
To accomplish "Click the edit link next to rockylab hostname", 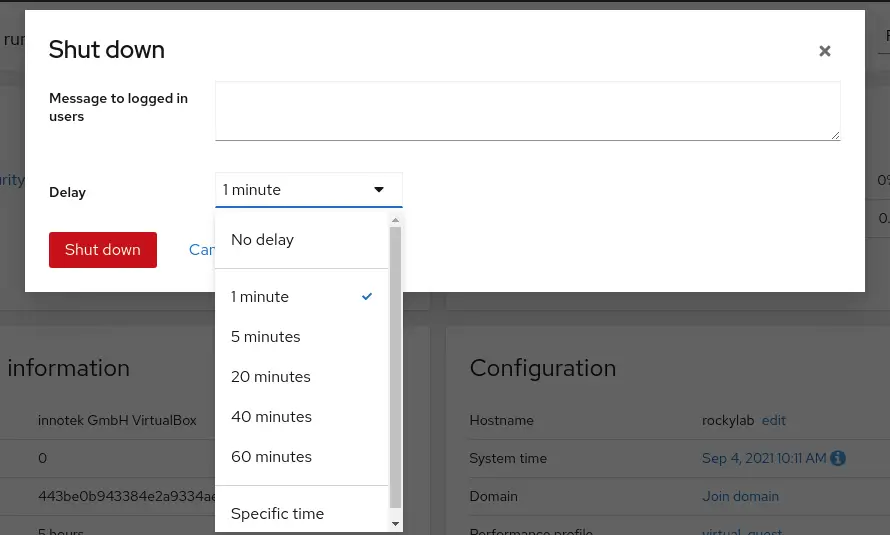I will pos(774,420).
